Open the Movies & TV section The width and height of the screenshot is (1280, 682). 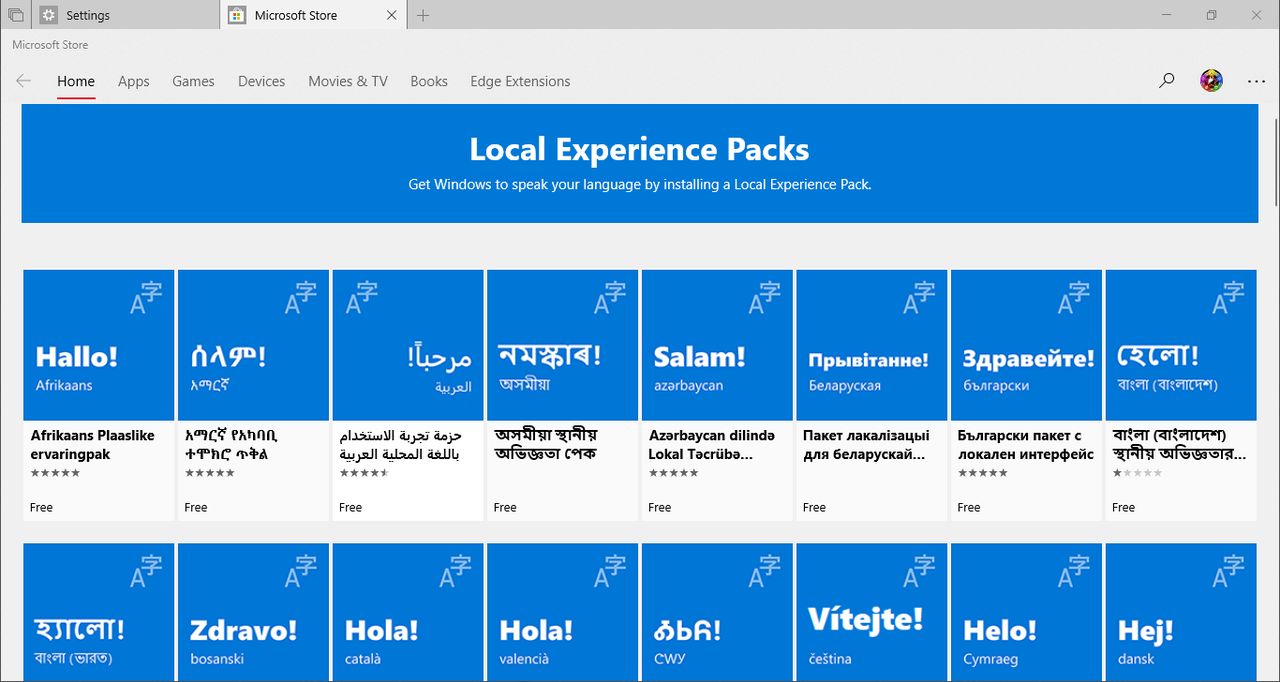(348, 81)
